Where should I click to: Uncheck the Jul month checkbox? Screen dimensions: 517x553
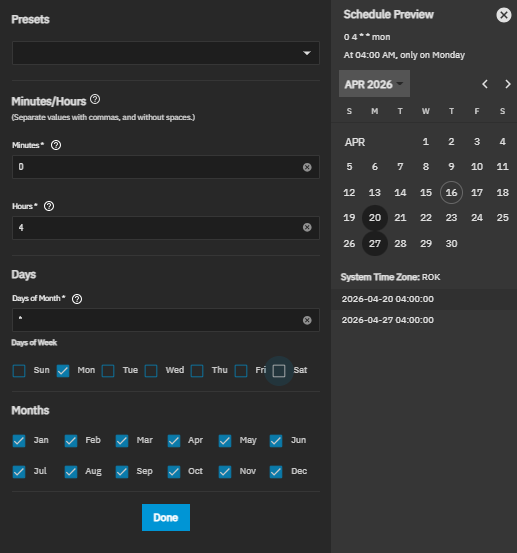tap(19, 472)
